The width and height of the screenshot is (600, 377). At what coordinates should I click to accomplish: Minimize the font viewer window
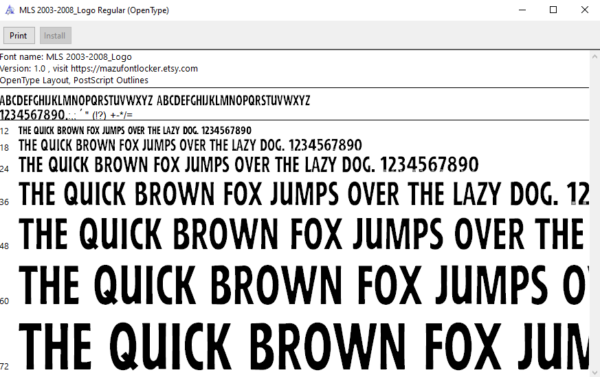point(522,10)
